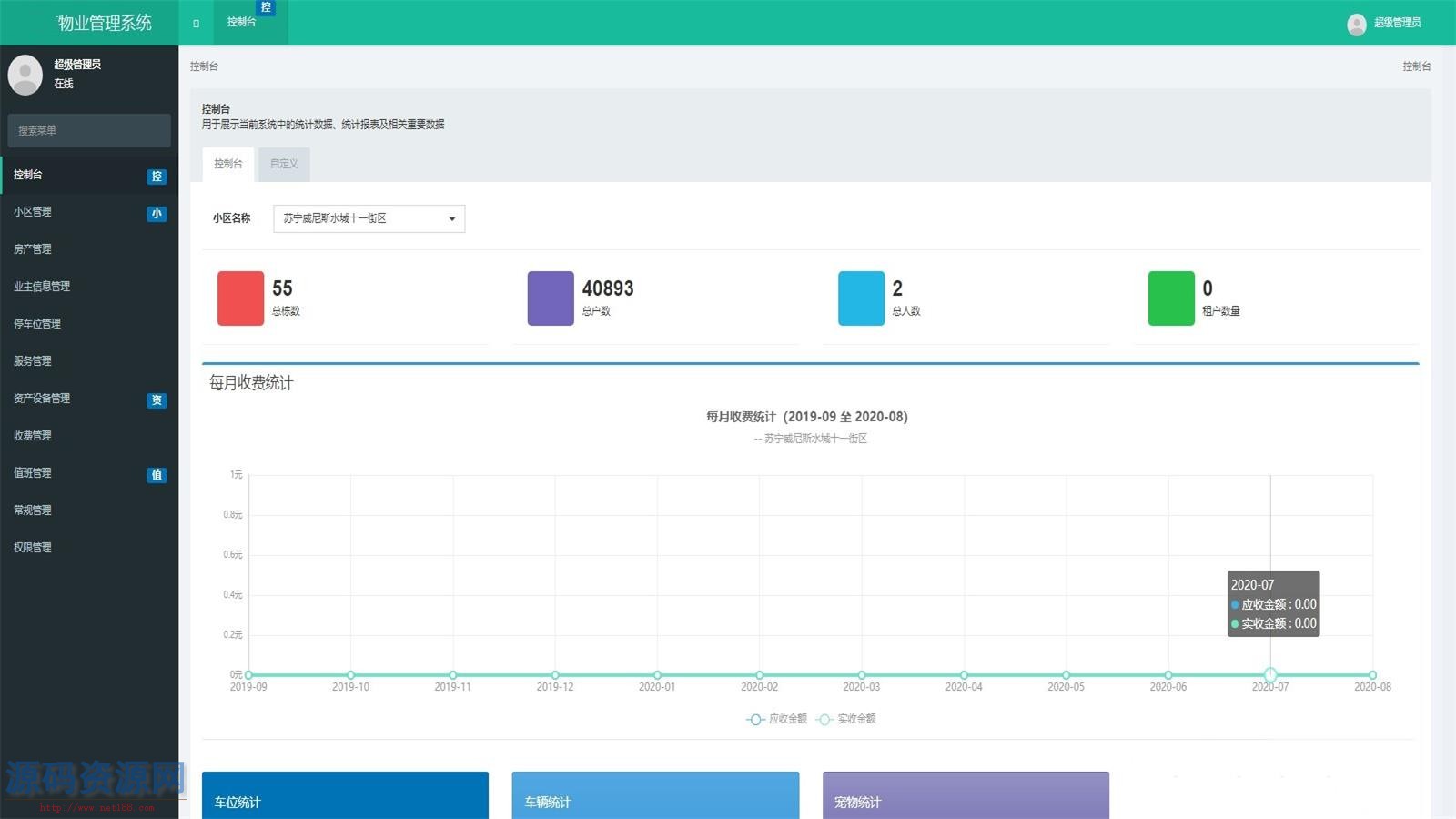
Task: Open the 超级管理员 user menu label
Action: [x=1397, y=23]
